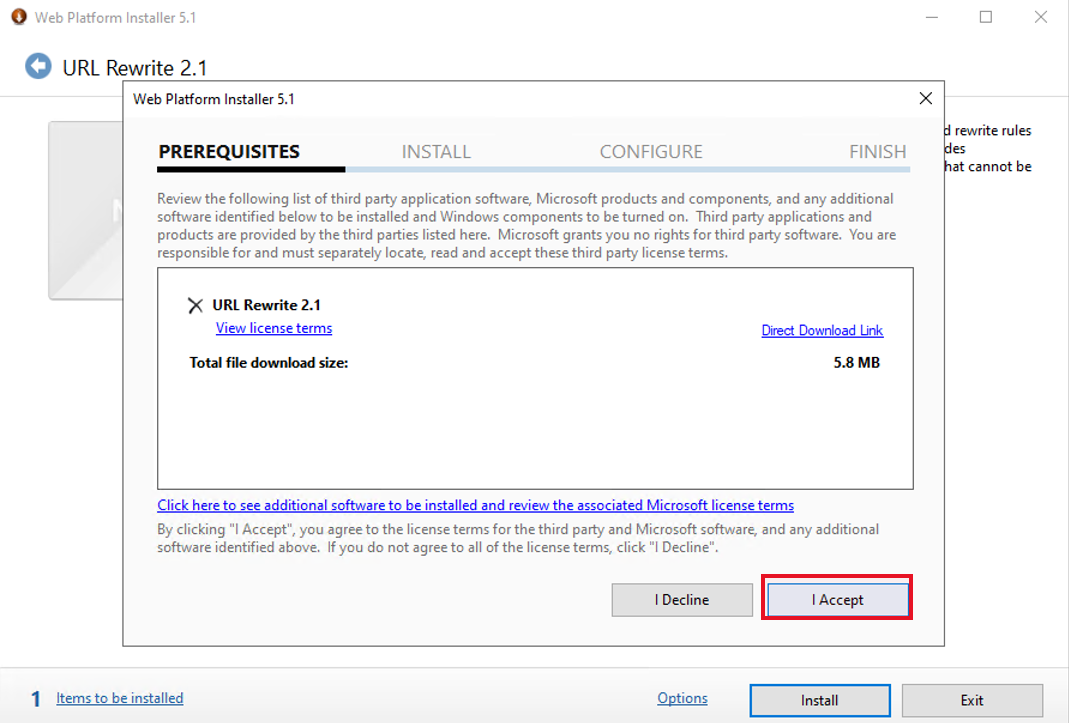Open the Options settings

(683, 698)
